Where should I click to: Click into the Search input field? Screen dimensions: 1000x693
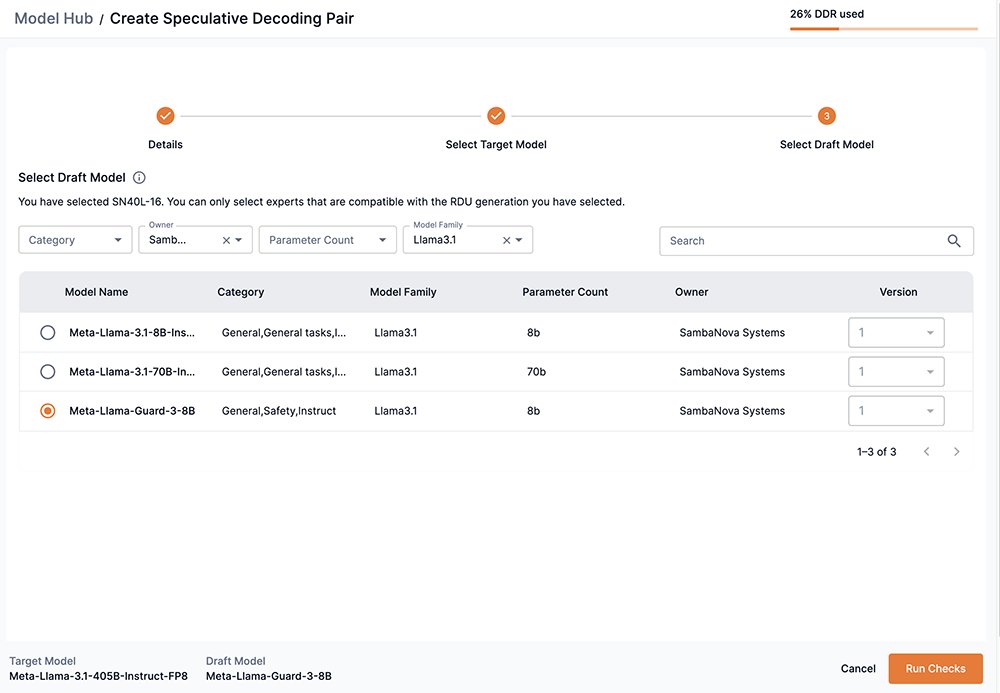(x=800, y=241)
